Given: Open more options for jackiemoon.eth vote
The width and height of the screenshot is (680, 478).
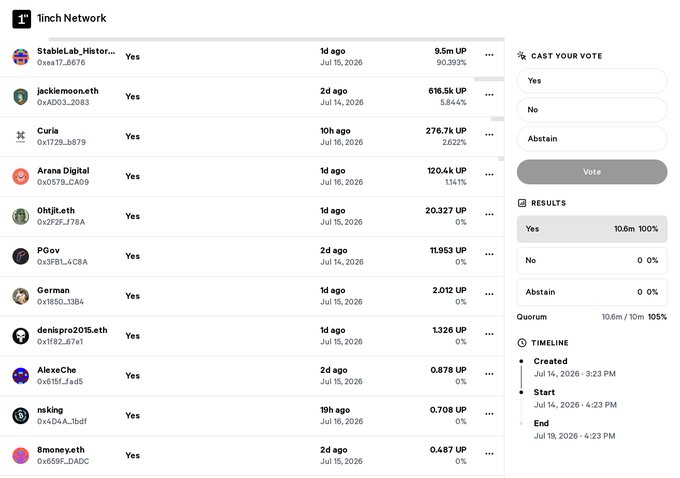Looking at the screenshot, I should [489, 95].
